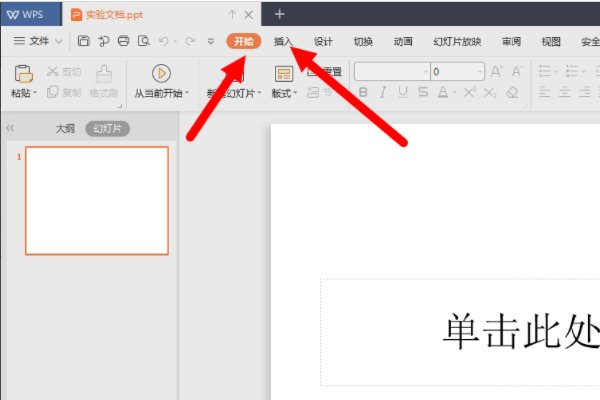Toggle Strikethrough formatting
This screenshot has height=400, width=600.
click(423, 92)
